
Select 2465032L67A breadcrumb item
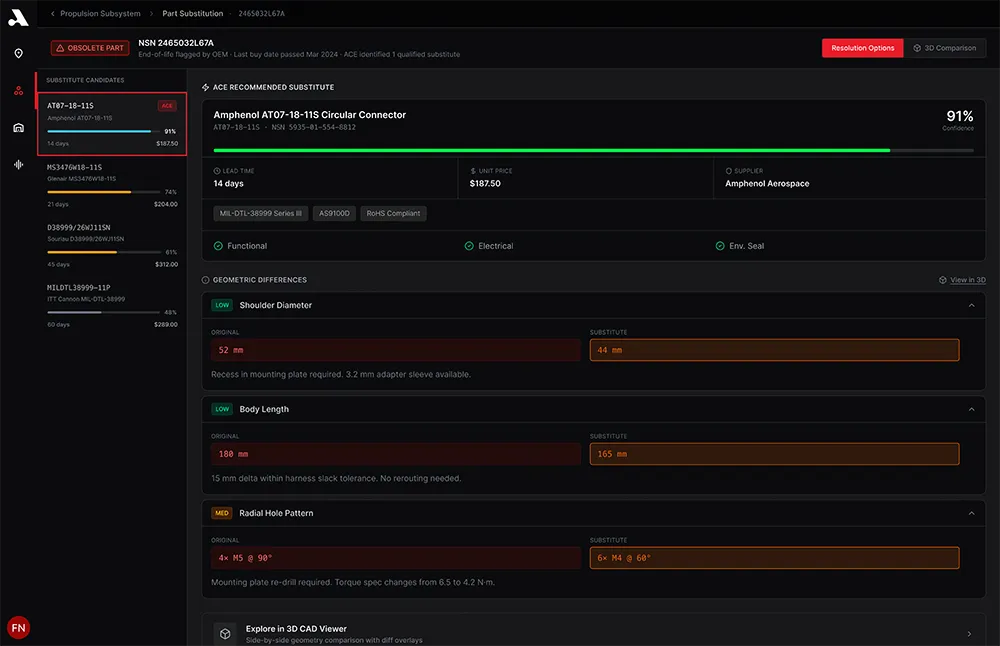pos(261,13)
